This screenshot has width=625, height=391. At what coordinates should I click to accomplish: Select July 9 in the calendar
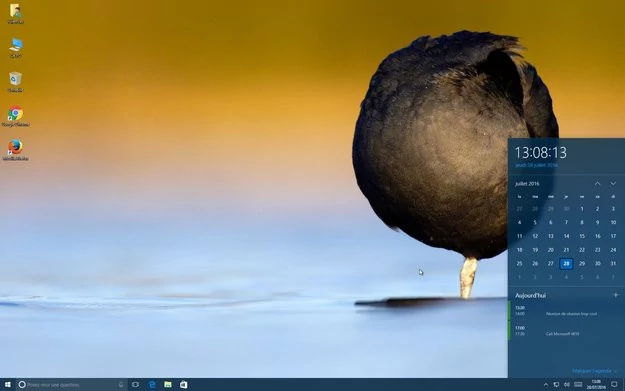point(597,222)
